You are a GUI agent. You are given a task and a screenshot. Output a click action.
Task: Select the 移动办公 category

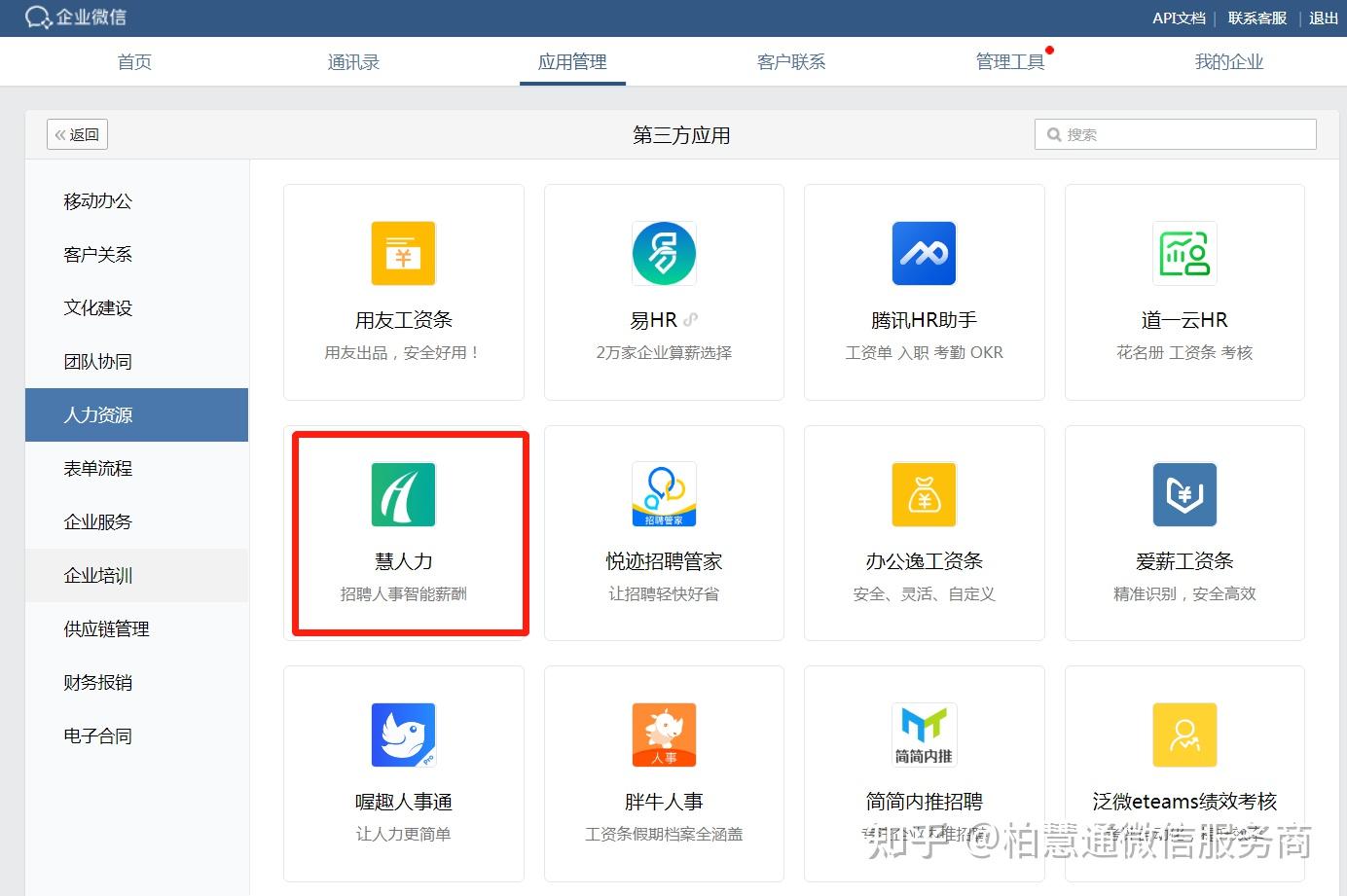pyautogui.click(x=137, y=201)
